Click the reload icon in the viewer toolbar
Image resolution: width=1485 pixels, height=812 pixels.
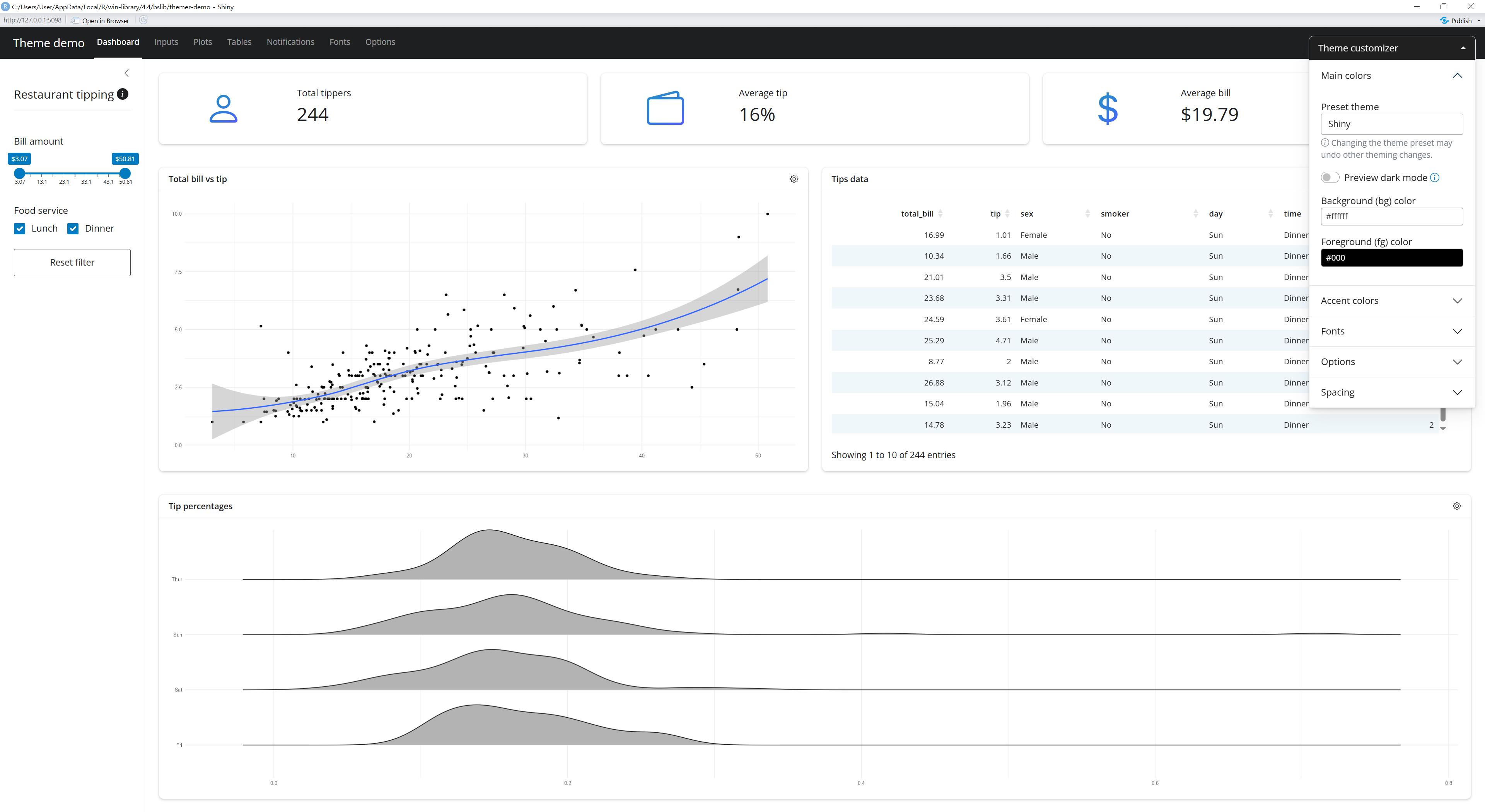coord(143,20)
